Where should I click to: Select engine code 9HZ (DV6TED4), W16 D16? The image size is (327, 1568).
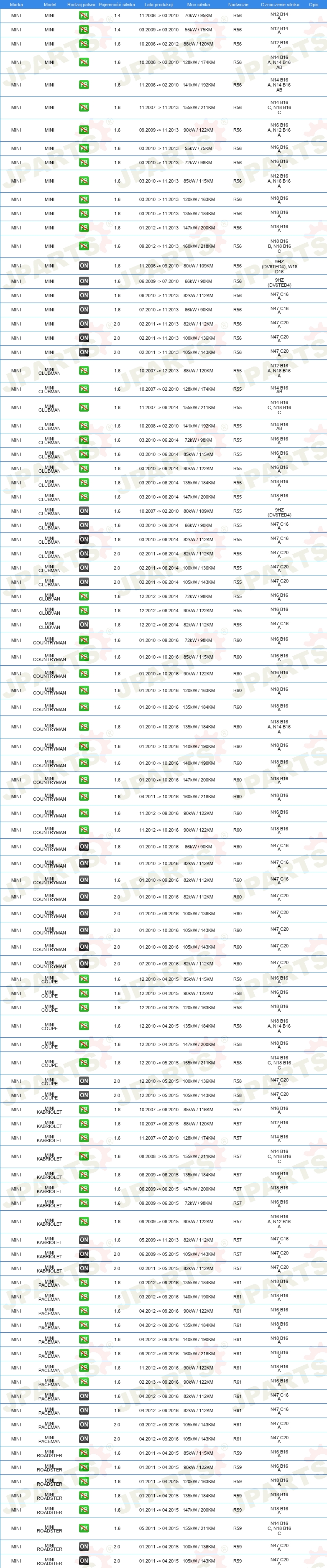point(279,266)
